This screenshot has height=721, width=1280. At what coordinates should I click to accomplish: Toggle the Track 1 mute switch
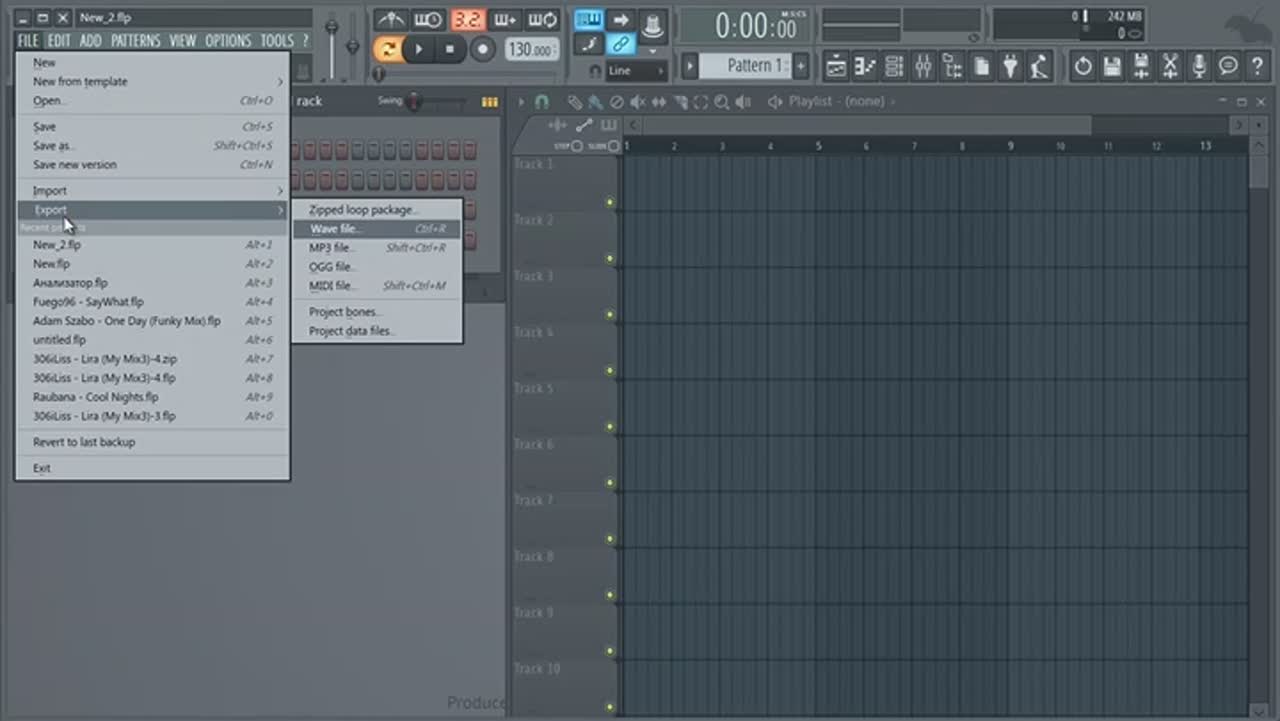click(609, 203)
